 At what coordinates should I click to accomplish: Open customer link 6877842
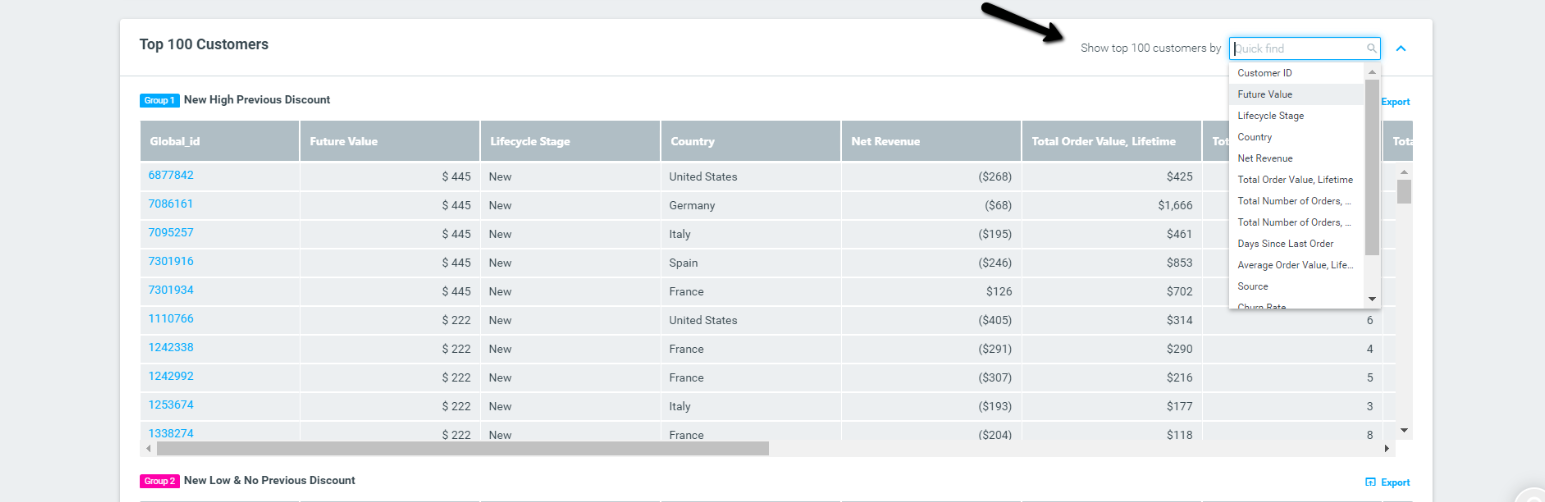coord(171,175)
